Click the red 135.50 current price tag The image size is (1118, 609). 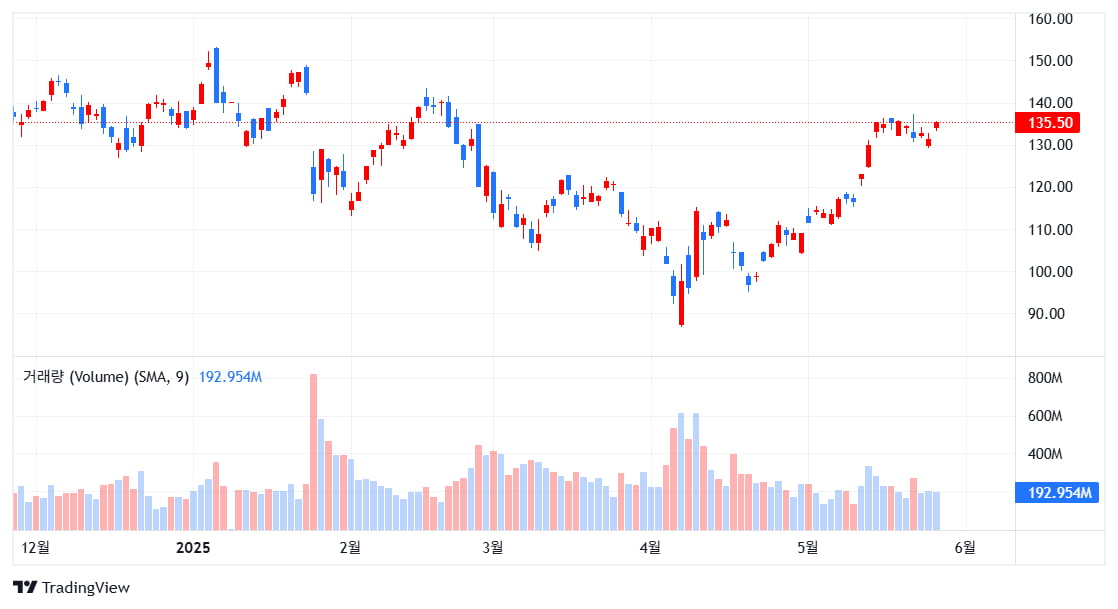click(x=1046, y=123)
